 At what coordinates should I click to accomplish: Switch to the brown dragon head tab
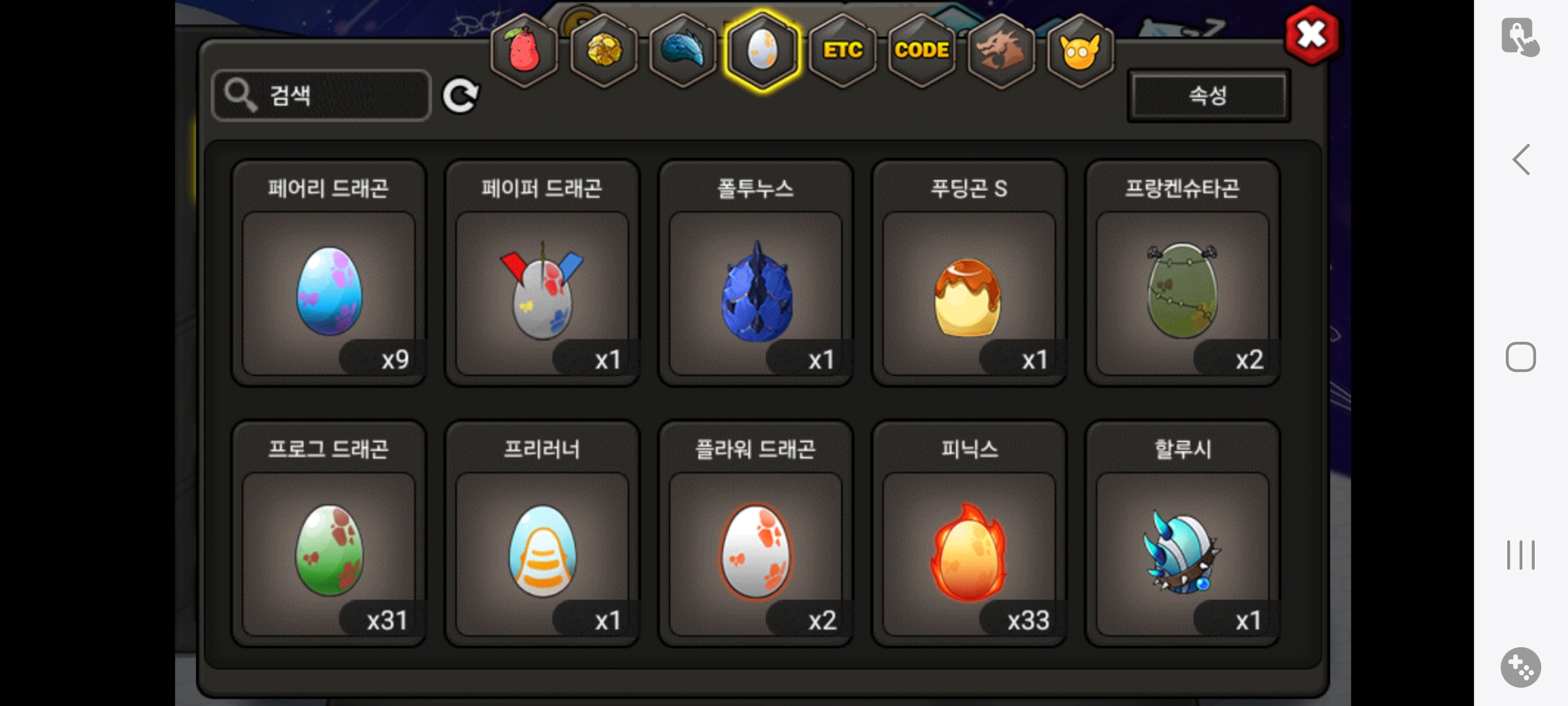click(x=1001, y=51)
